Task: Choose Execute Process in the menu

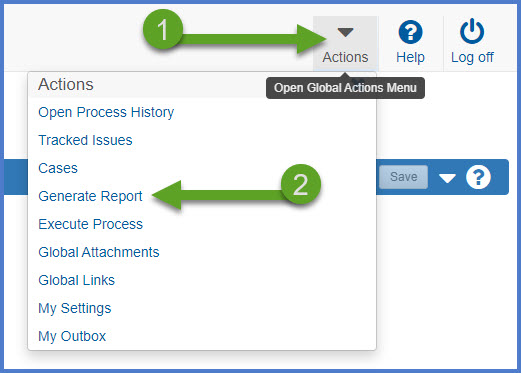Action: [x=90, y=224]
